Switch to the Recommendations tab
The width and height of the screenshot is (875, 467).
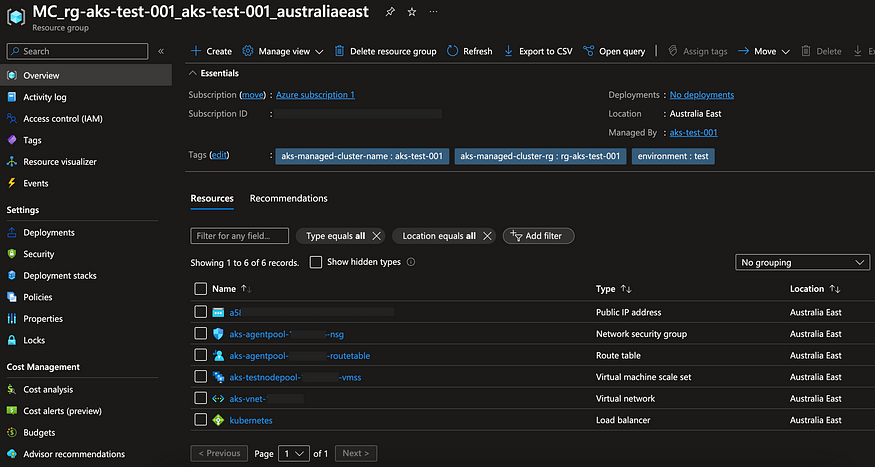[289, 198]
